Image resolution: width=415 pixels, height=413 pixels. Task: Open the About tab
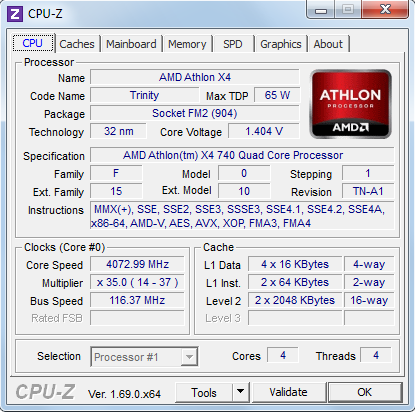[328, 44]
